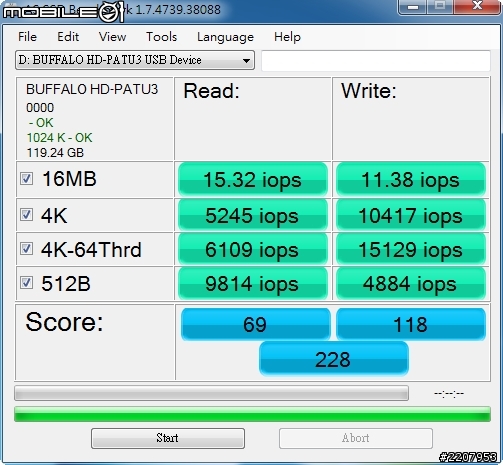Click the 4K-64Thrd write result 15129 iops

(x=411, y=249)
